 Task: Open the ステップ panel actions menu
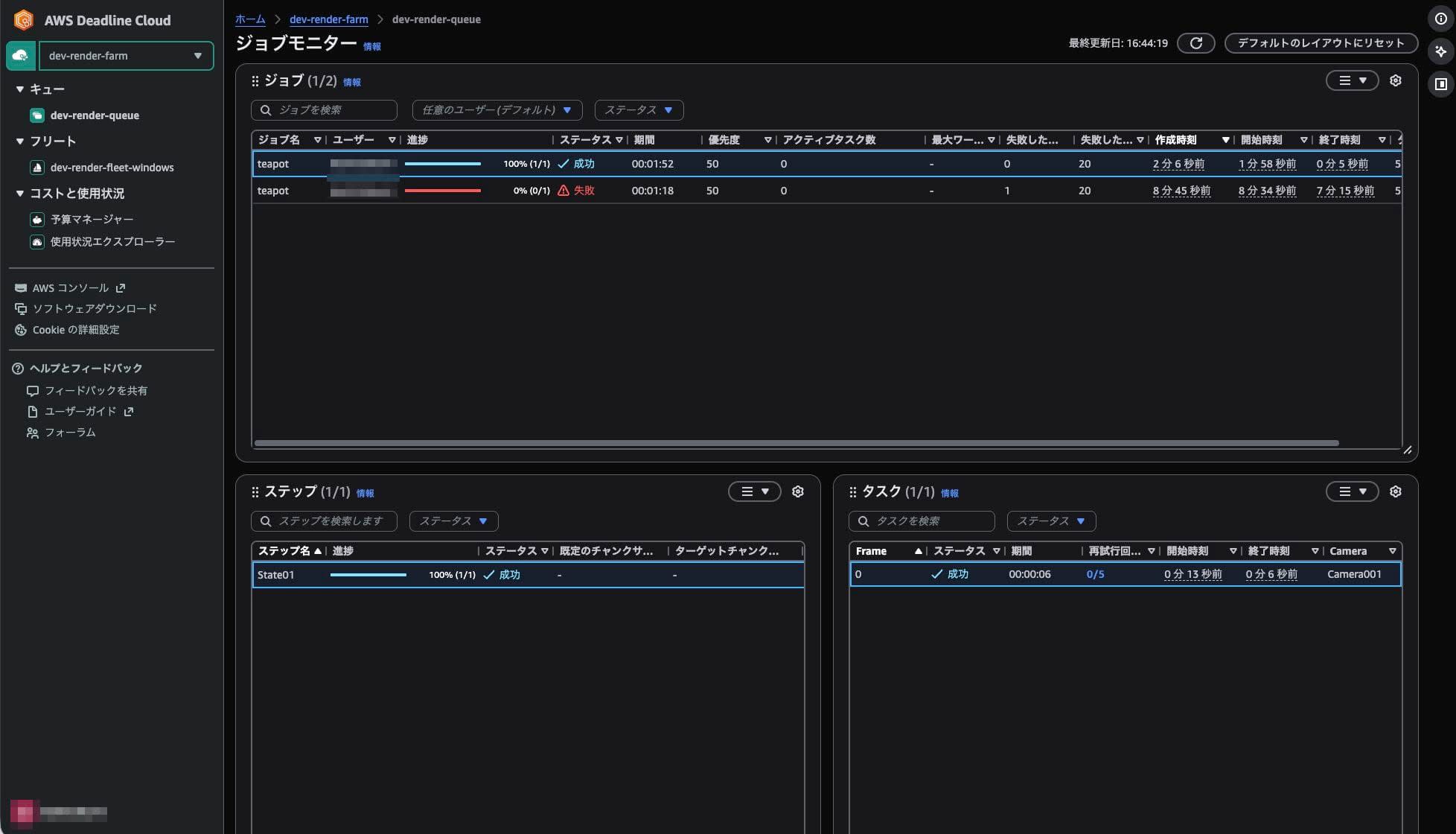[755, 491]
